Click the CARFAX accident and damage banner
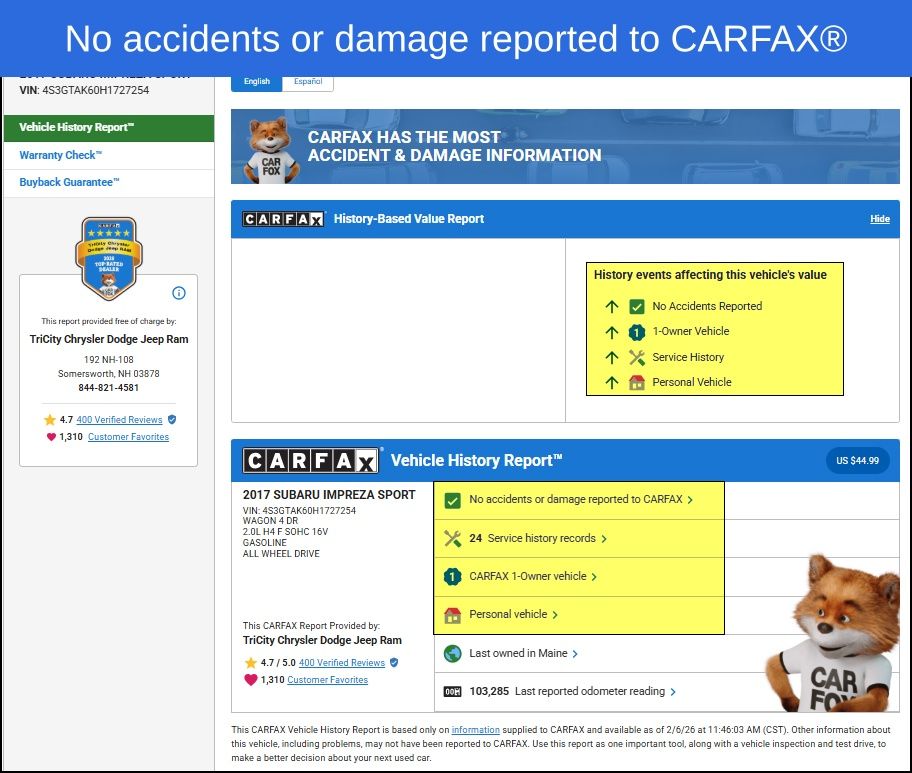 click(565, 147)
